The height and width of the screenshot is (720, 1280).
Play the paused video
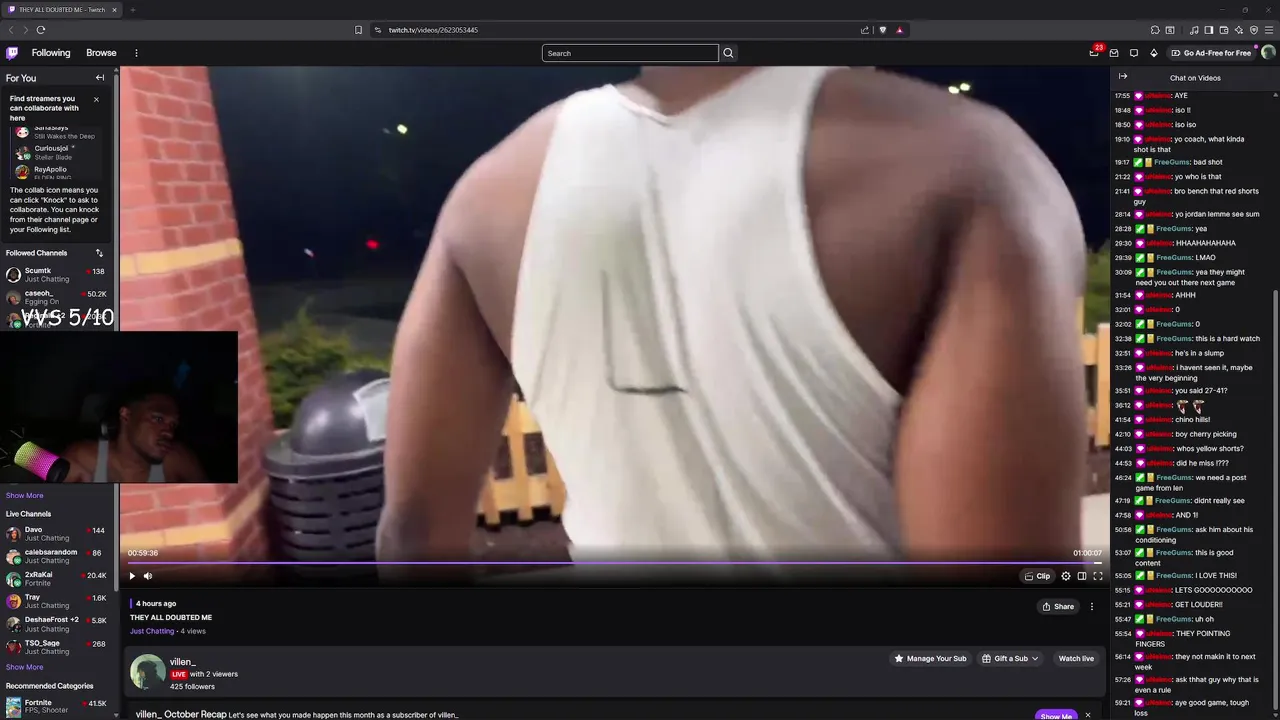(131, 576)
